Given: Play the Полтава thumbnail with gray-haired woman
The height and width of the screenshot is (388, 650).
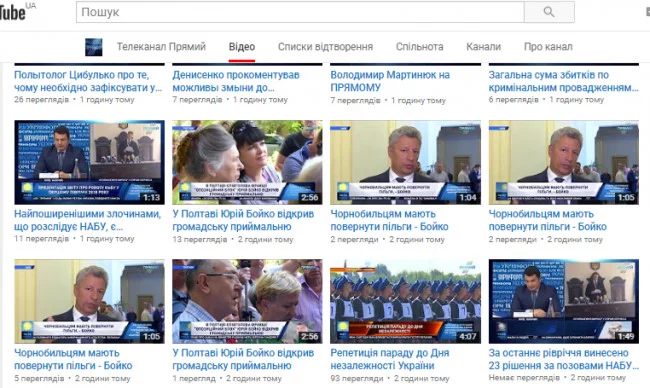Looking at the screenshot, I should (x=247, y=162).
